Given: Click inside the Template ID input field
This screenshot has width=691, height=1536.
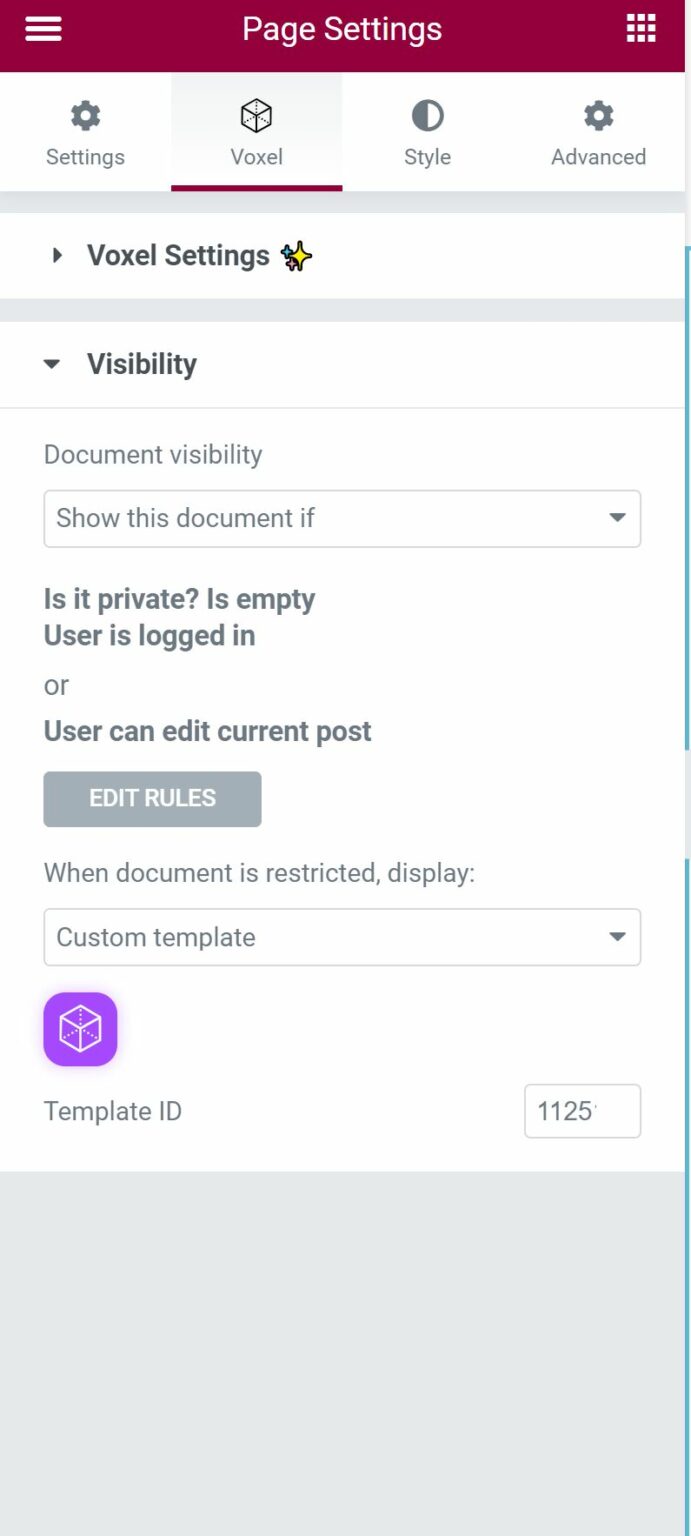Looking at the screenshot, I should tap(582, 1110).
